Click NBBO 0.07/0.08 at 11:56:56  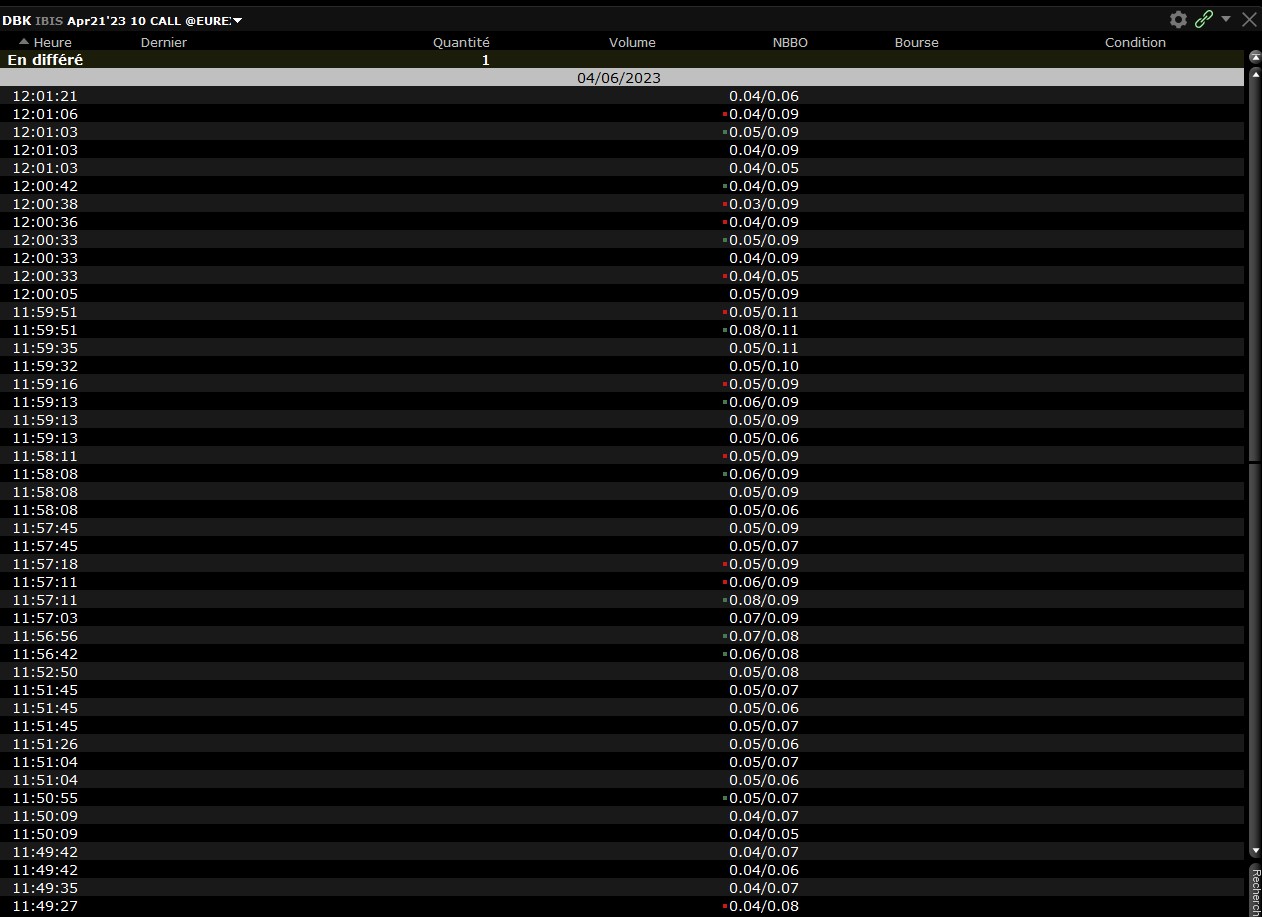pyautogui.click(x=764, y=636)
